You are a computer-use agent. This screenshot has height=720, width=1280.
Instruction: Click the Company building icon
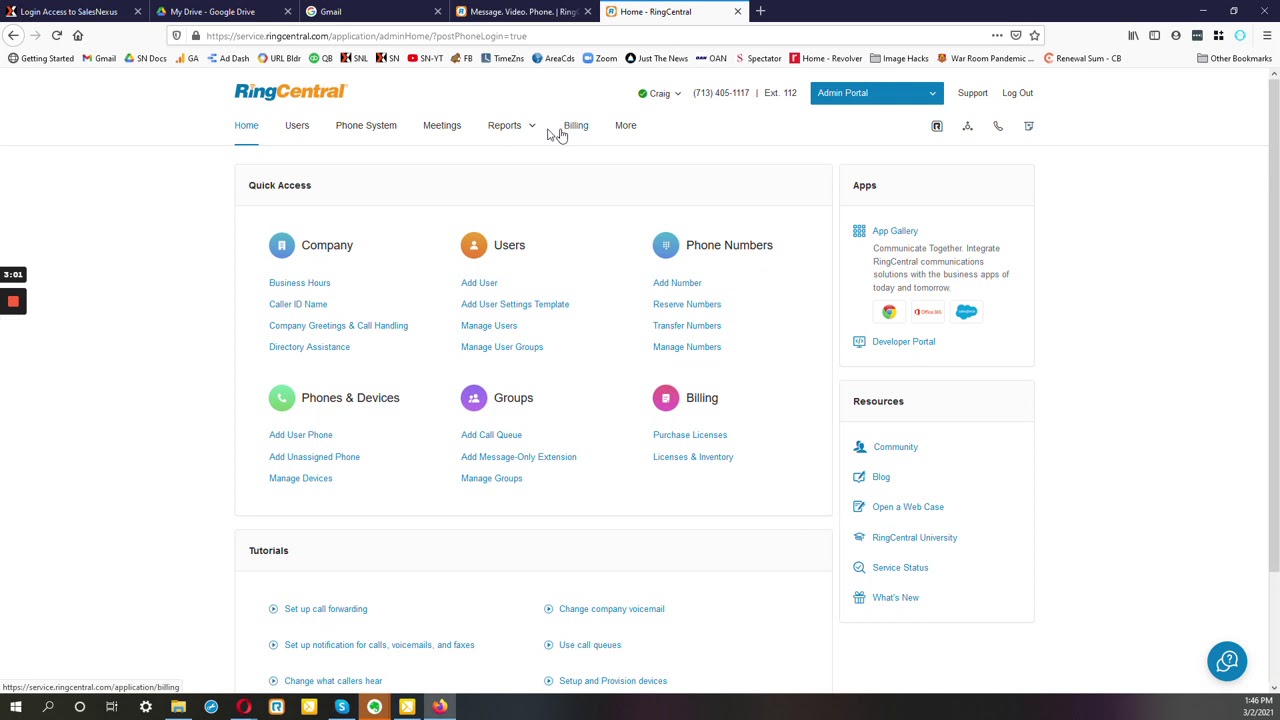[282, 245]
